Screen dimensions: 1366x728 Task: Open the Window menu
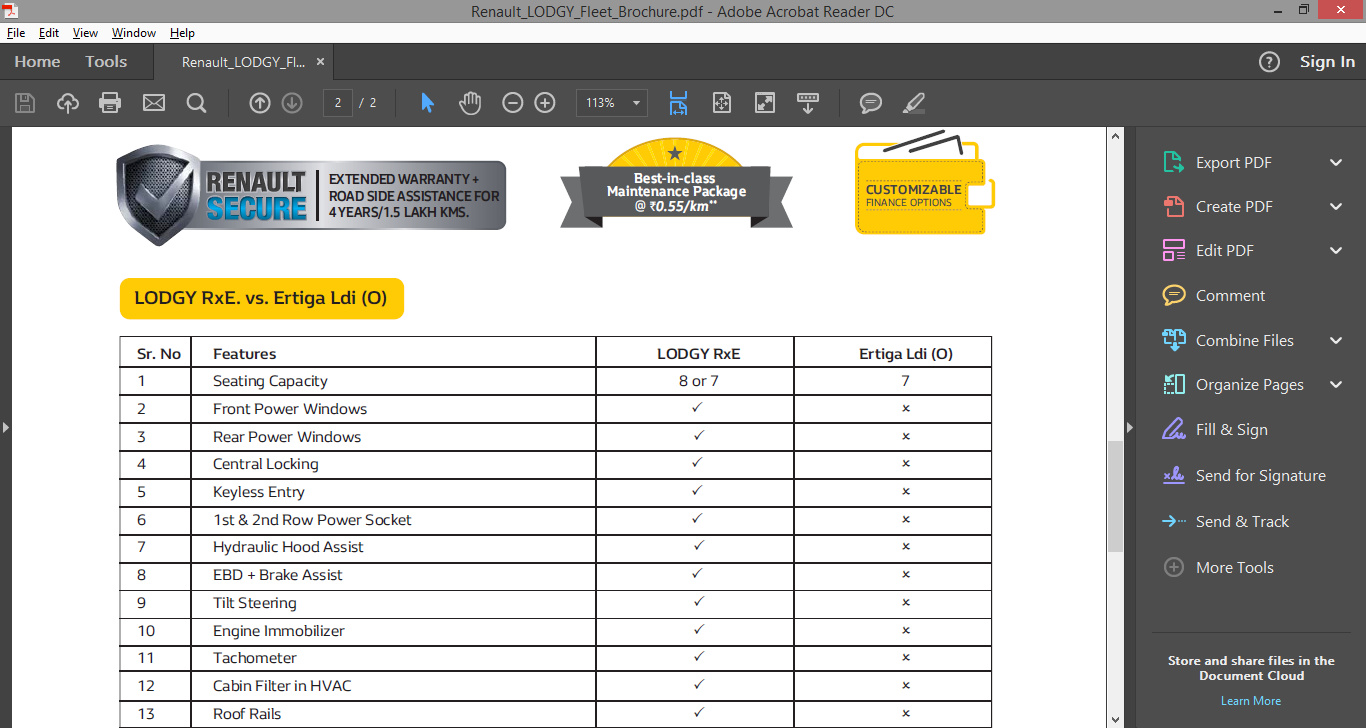tap(134, 33)
